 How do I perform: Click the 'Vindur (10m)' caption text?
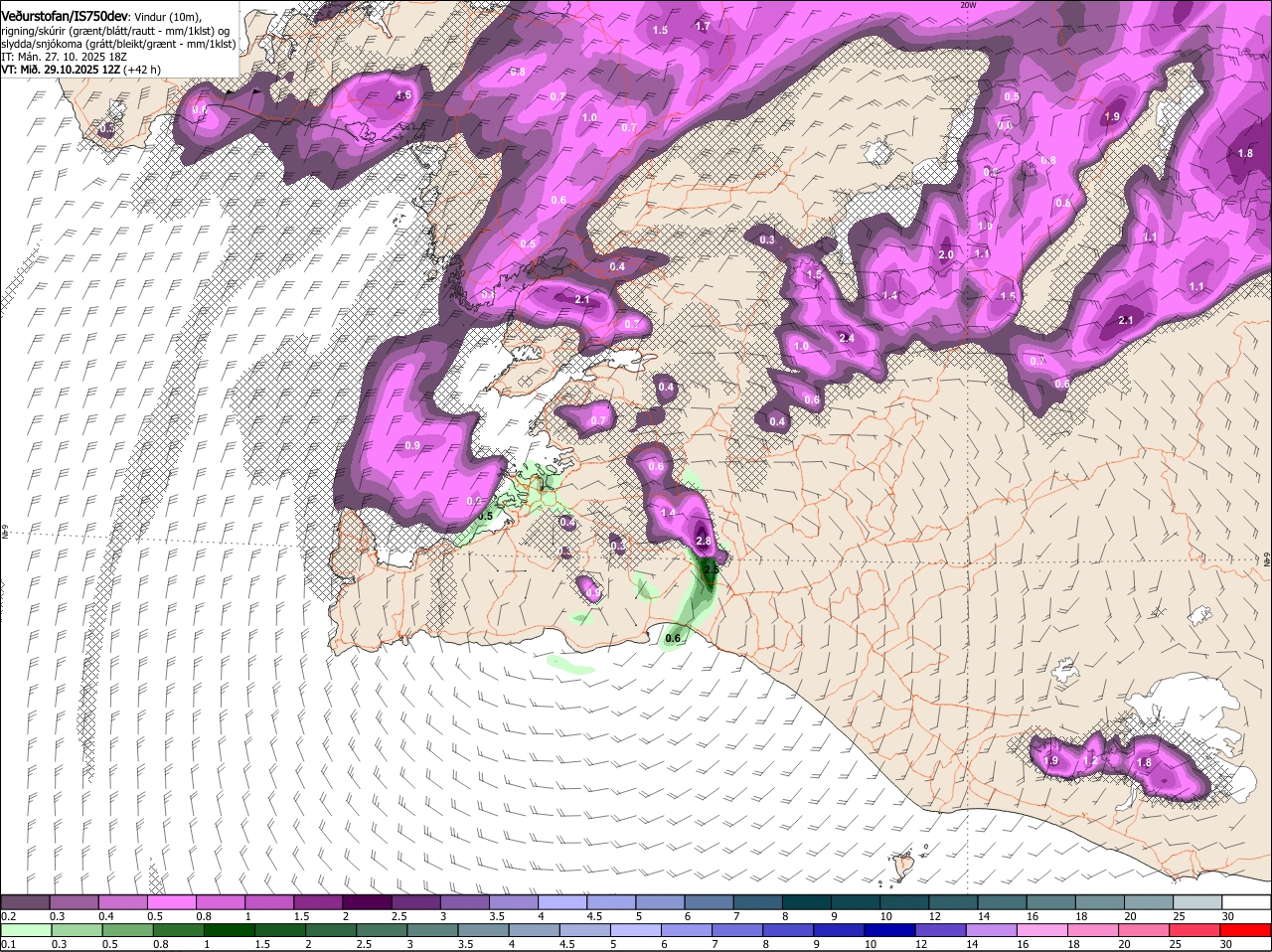pyautogui.click(x=167, y=18)
